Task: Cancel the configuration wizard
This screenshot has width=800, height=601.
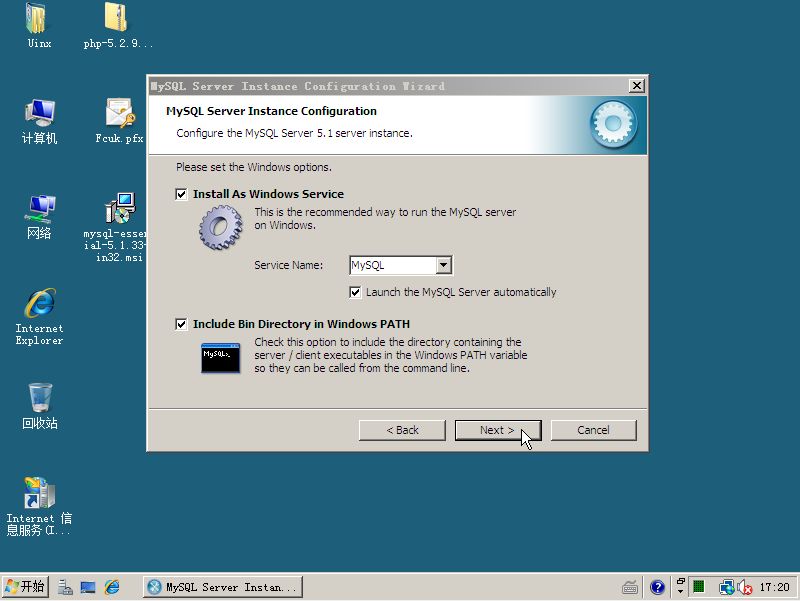Action: click(593, 430)
